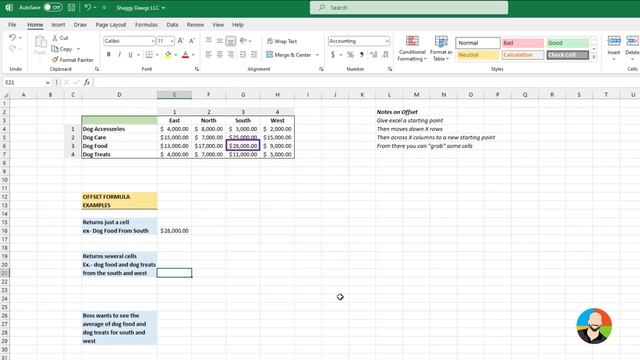Decrease font size with smaller A icon
This screenshot has width=640, height=360.
click(x=192, y=41)
